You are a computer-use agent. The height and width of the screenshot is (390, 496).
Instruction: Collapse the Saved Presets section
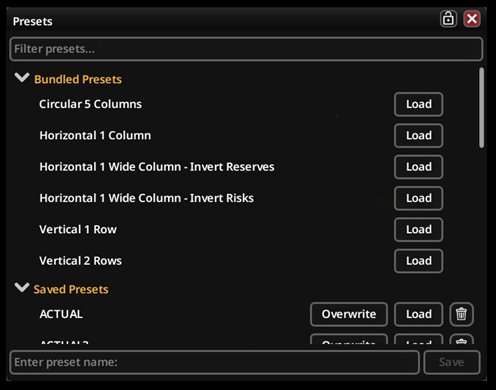pos(22,287)
